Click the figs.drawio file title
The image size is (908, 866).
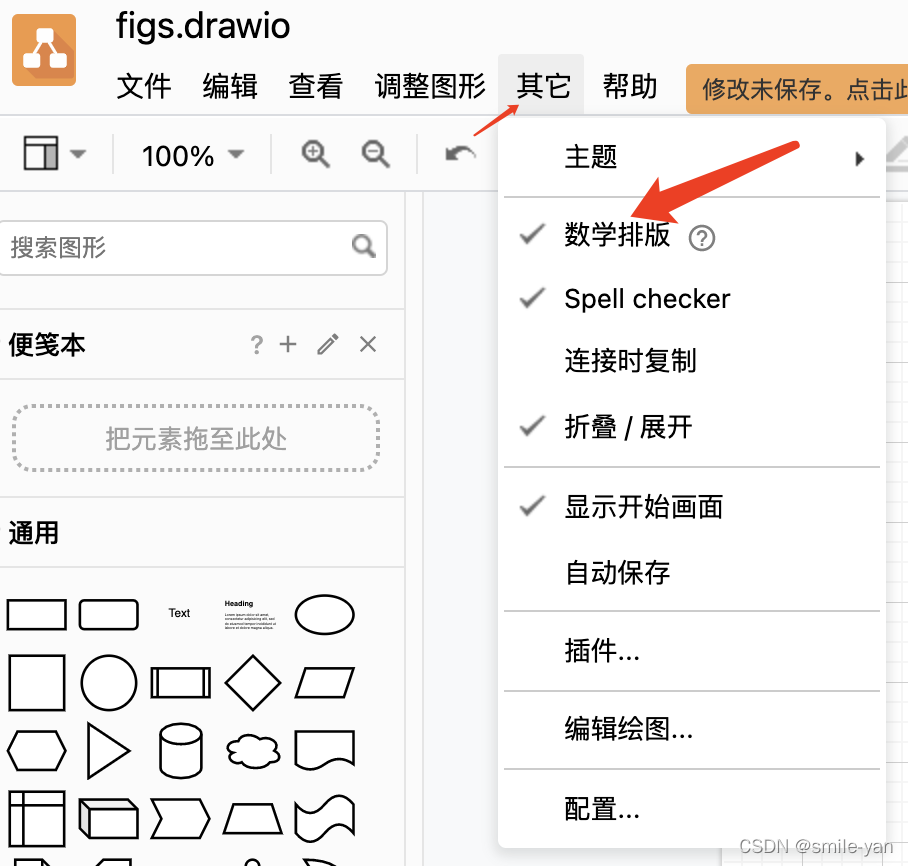pyautogui.click(x=203, y=26)
